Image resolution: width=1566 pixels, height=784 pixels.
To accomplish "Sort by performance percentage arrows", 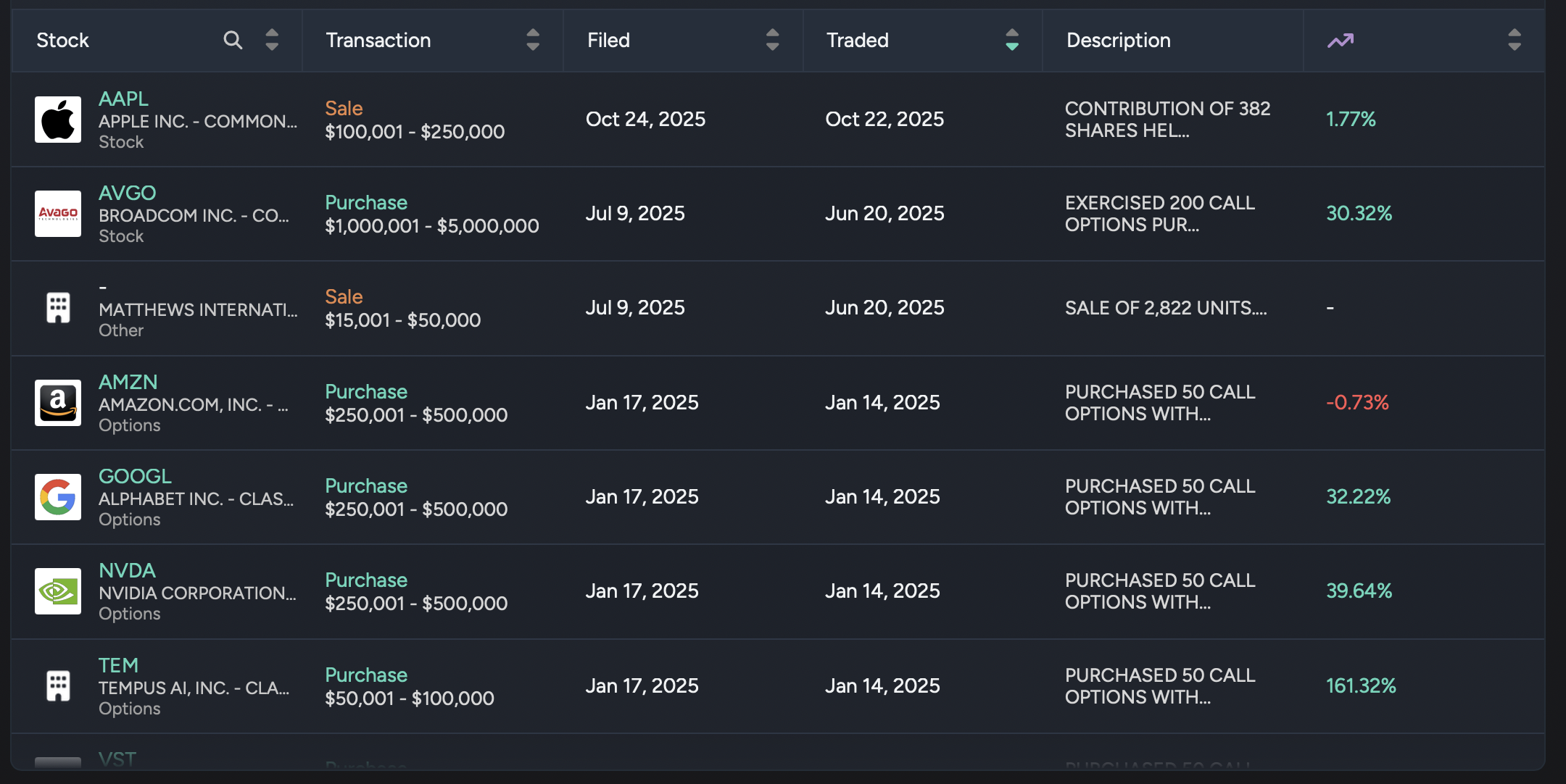I will tap(1515, 40).
